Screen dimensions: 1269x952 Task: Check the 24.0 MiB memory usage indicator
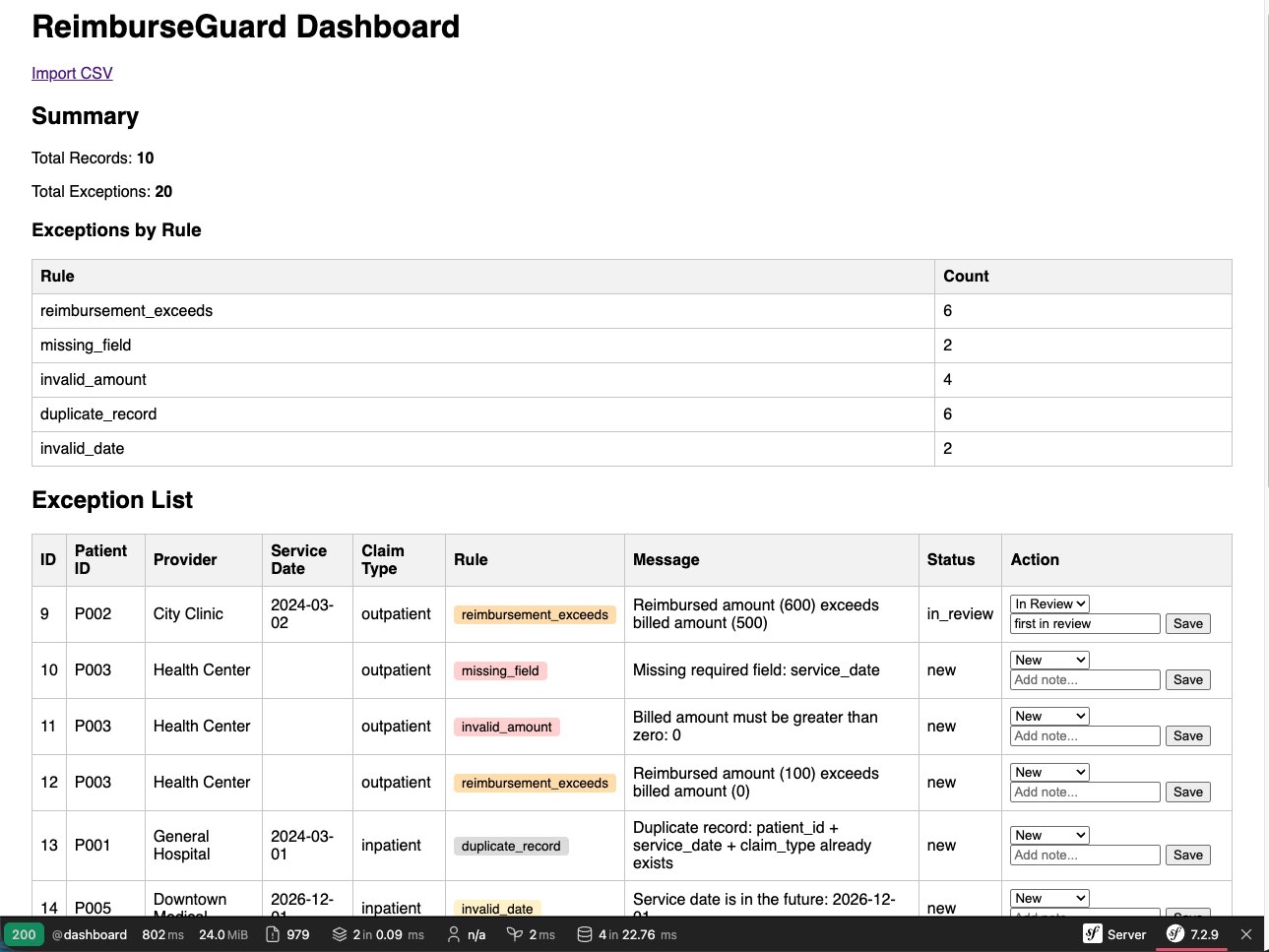pos(223,934)
